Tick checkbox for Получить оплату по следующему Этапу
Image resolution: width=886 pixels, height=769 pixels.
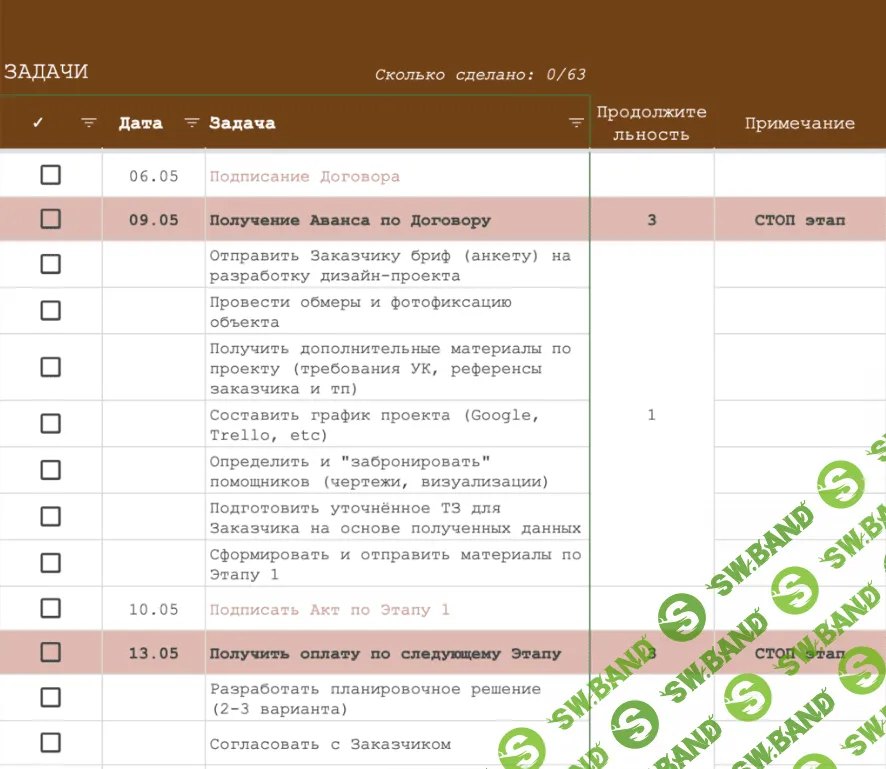point(51,653)
